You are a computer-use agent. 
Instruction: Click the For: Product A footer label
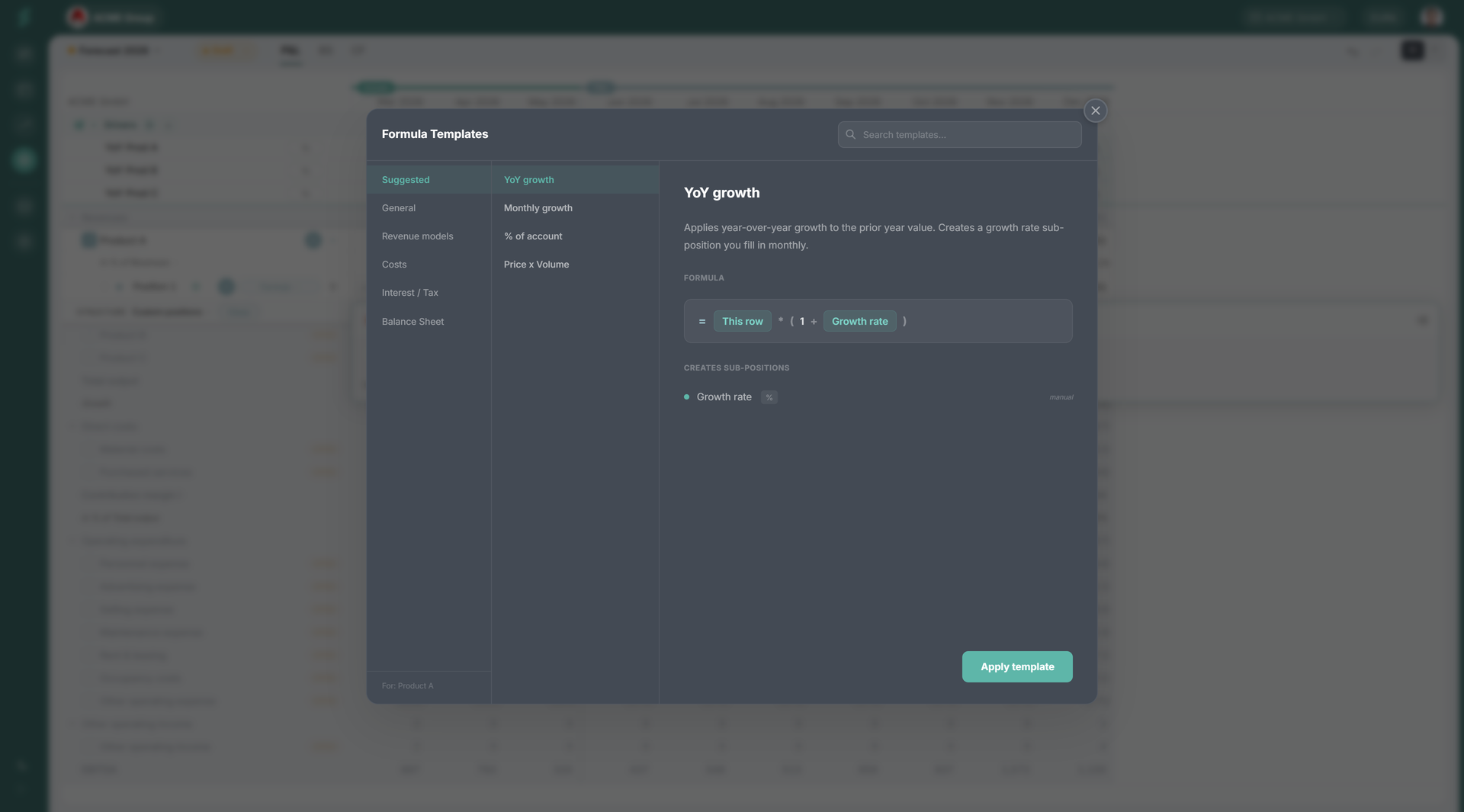407,686
